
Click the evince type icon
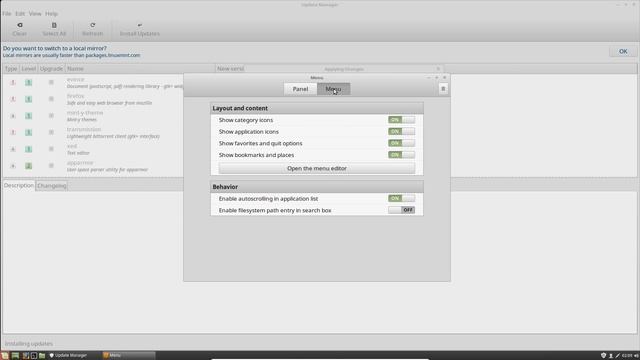[x=13, y=82]
